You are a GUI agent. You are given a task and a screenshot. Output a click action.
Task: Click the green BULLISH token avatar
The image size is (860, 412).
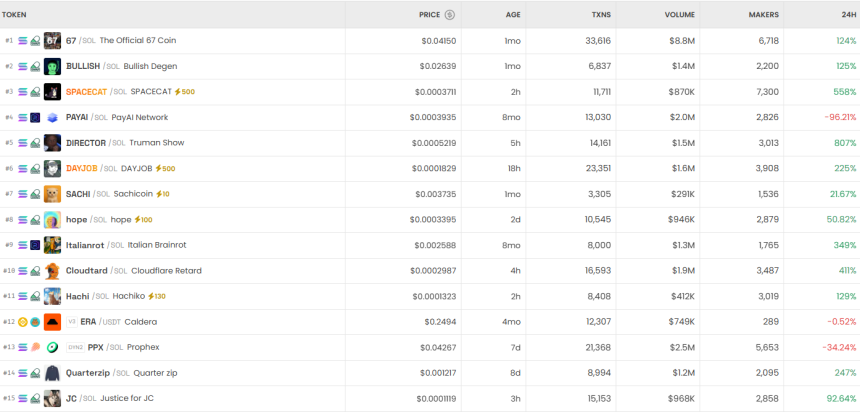click(52, 66)
